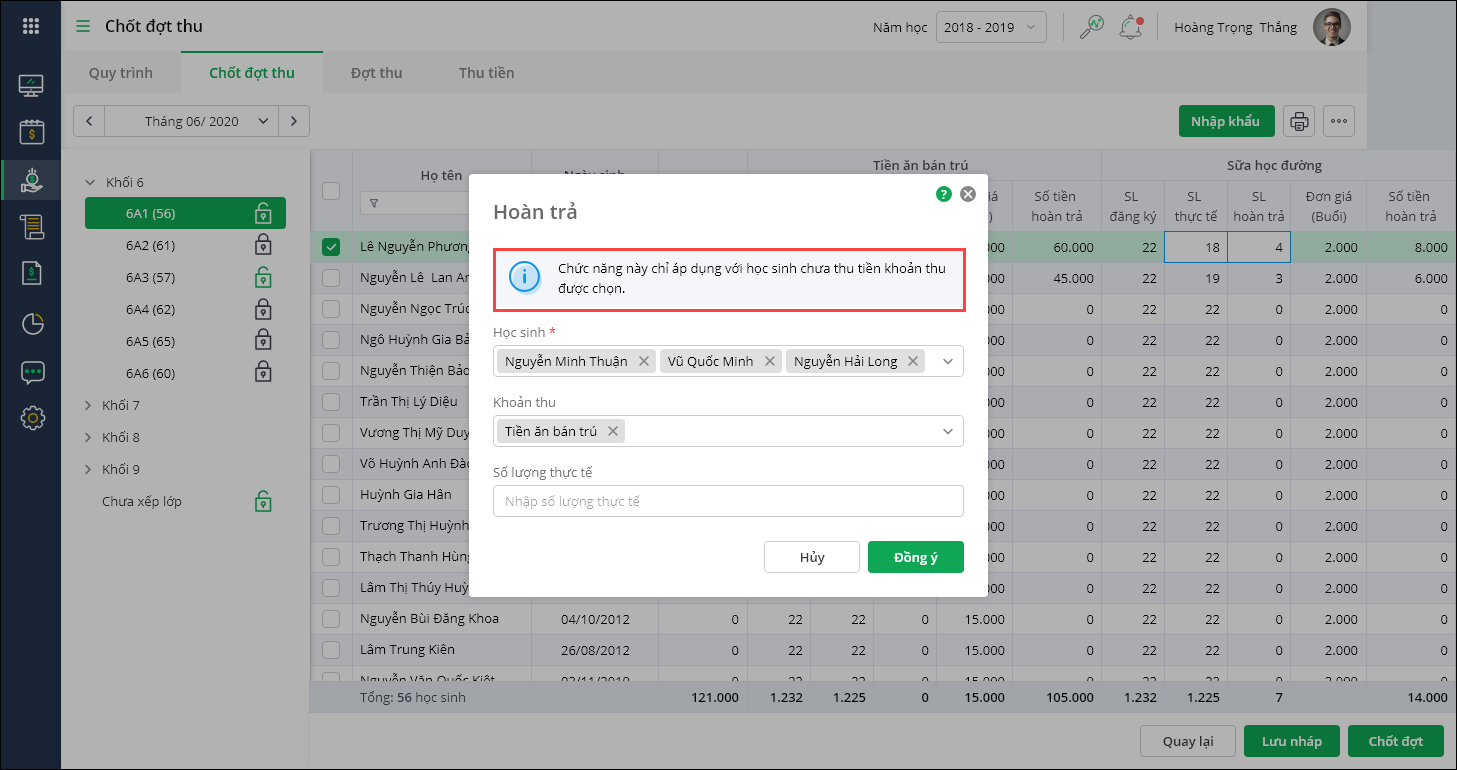
Task: Click the help icon in Hoàn trả dialog
Action: [944, 194]
